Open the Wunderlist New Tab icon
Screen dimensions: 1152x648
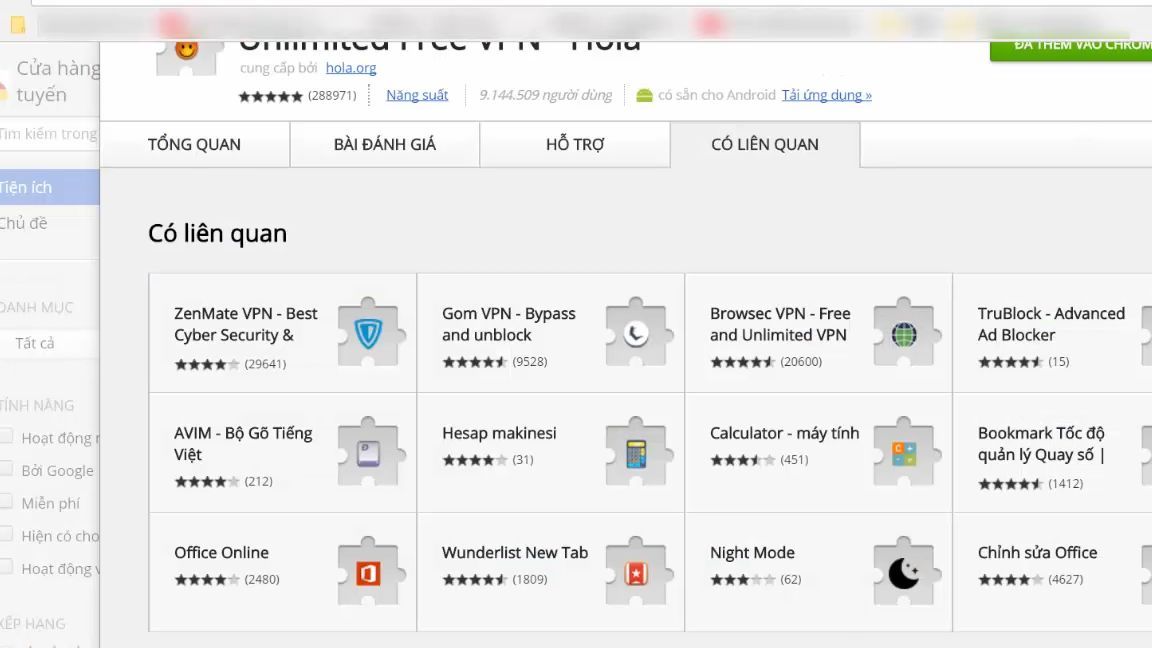point(638,572)
